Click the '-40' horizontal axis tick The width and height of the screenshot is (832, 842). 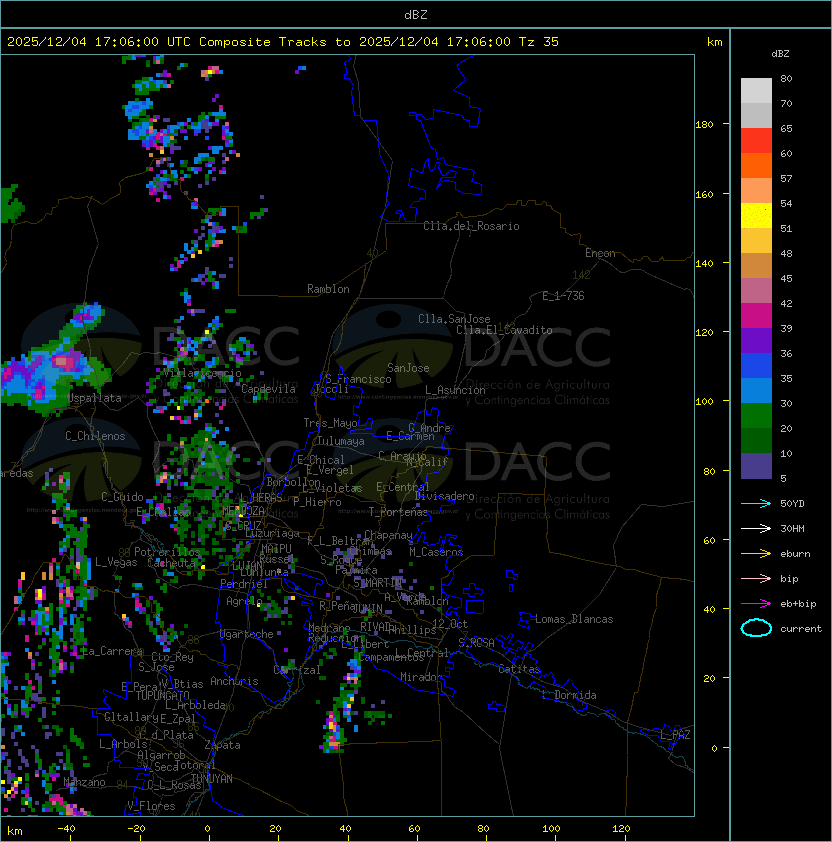point(66,829)
